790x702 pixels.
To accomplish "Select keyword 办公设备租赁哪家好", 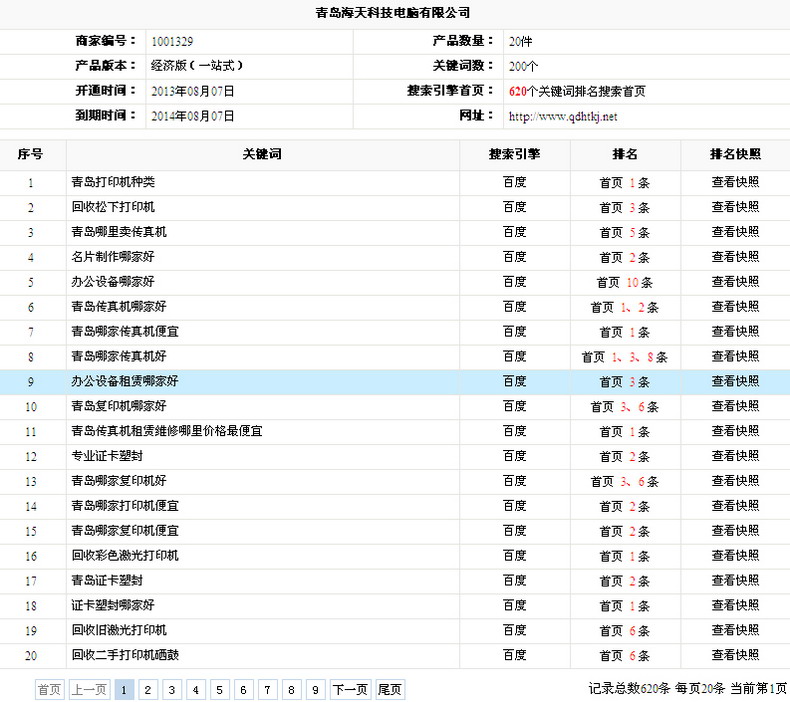I will pos(125,381).
